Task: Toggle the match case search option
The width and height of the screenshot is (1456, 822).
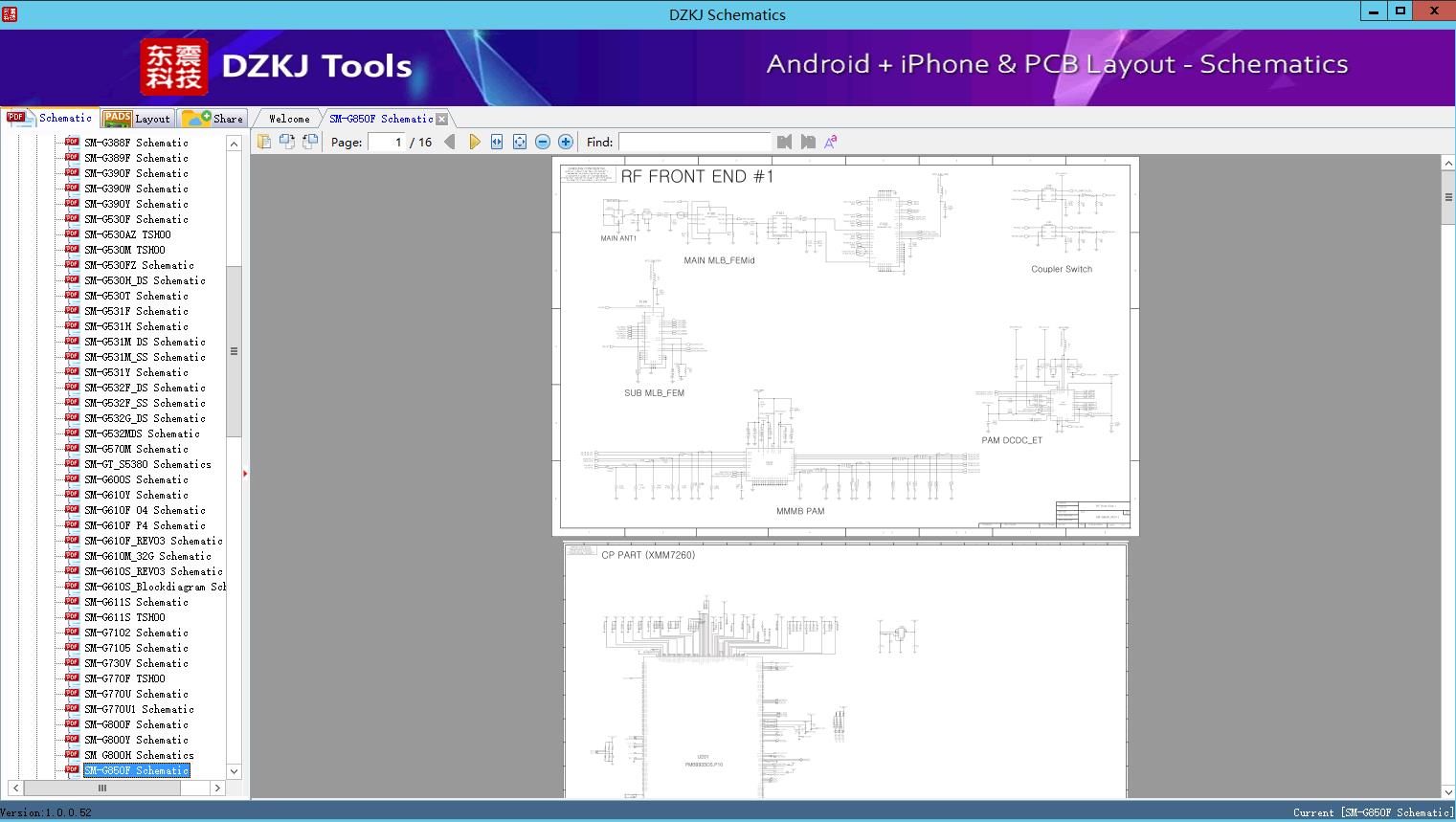Action: point(831,142)
